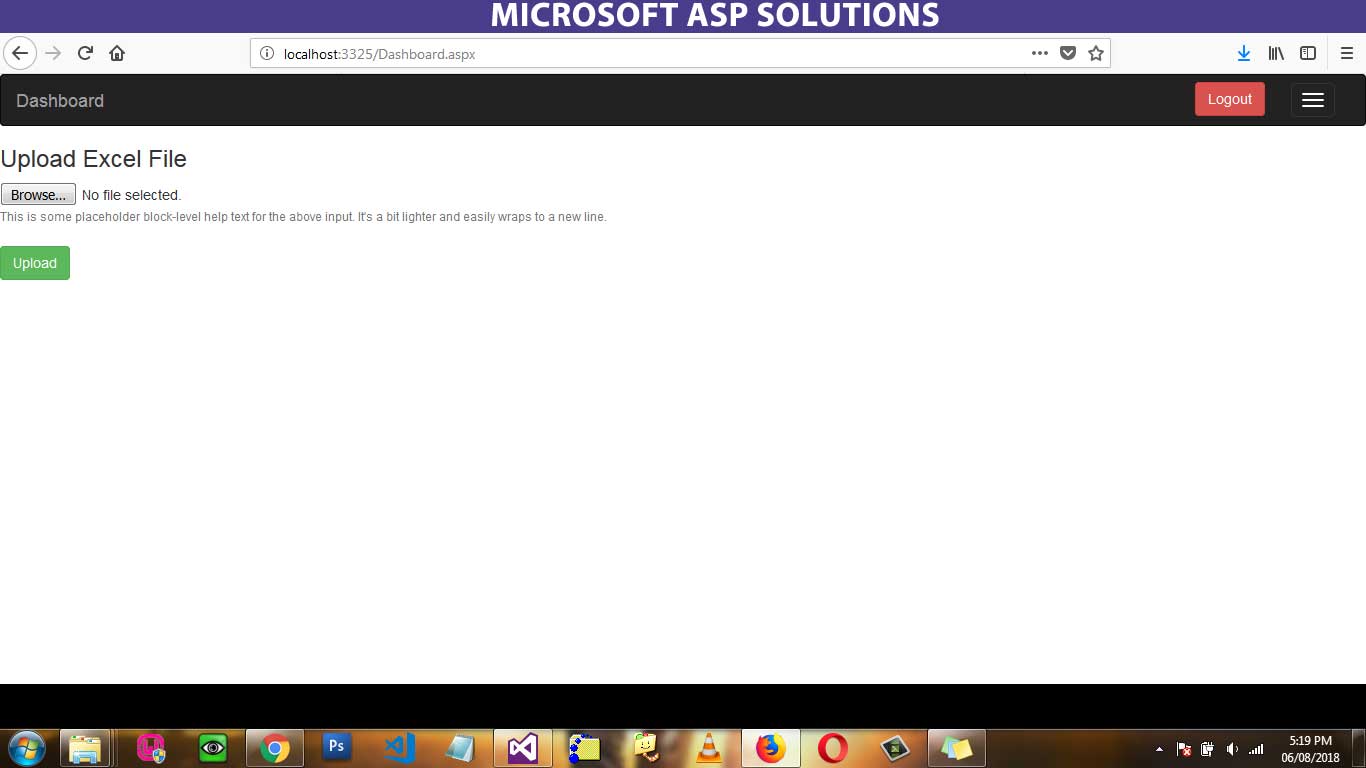Open page actions three-dot menu in address bar
The height and width of the screenshot is (768, 1366).
click(1040, 53)
